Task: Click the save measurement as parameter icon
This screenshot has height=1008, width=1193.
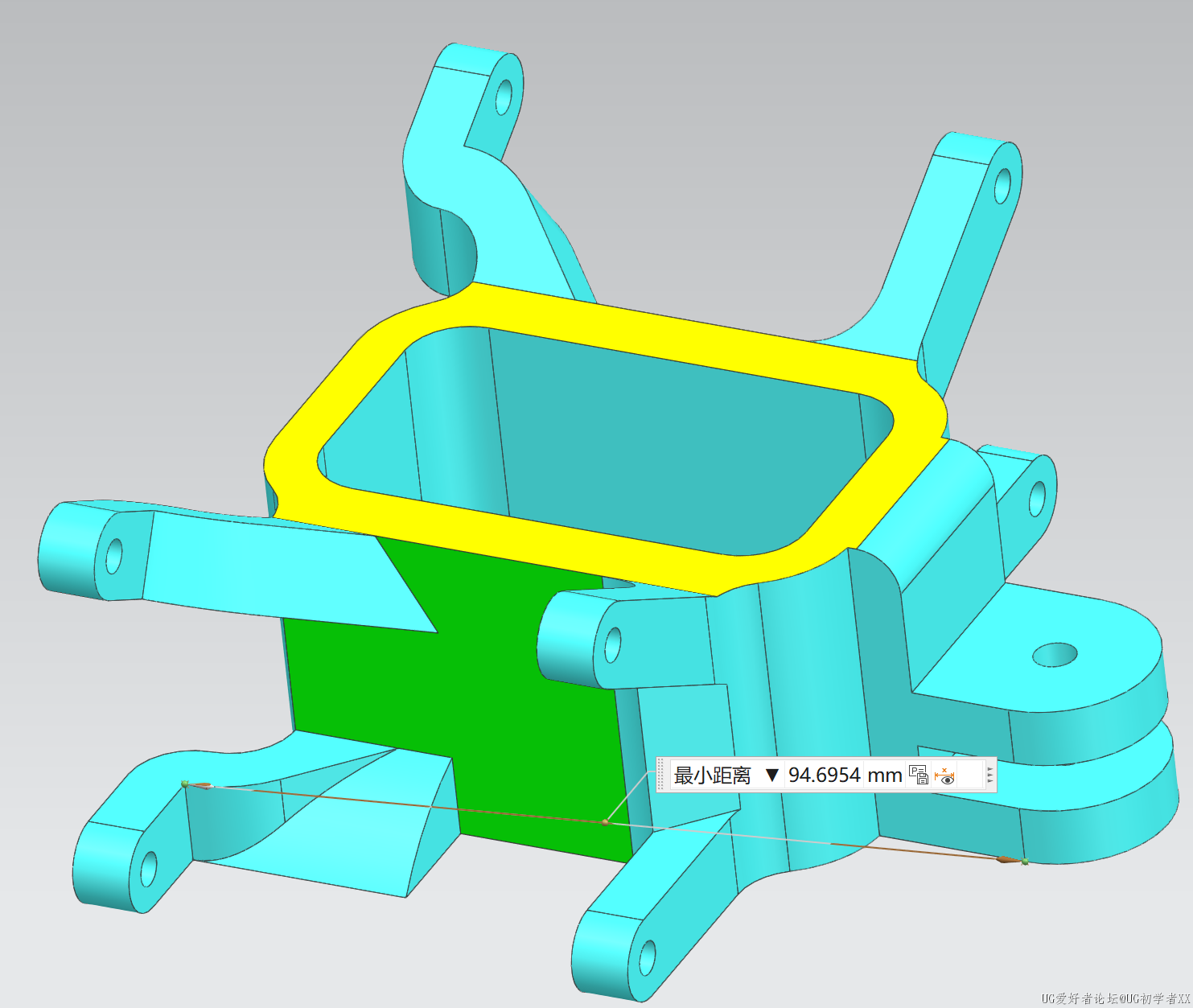Action: tap(919, 776)
